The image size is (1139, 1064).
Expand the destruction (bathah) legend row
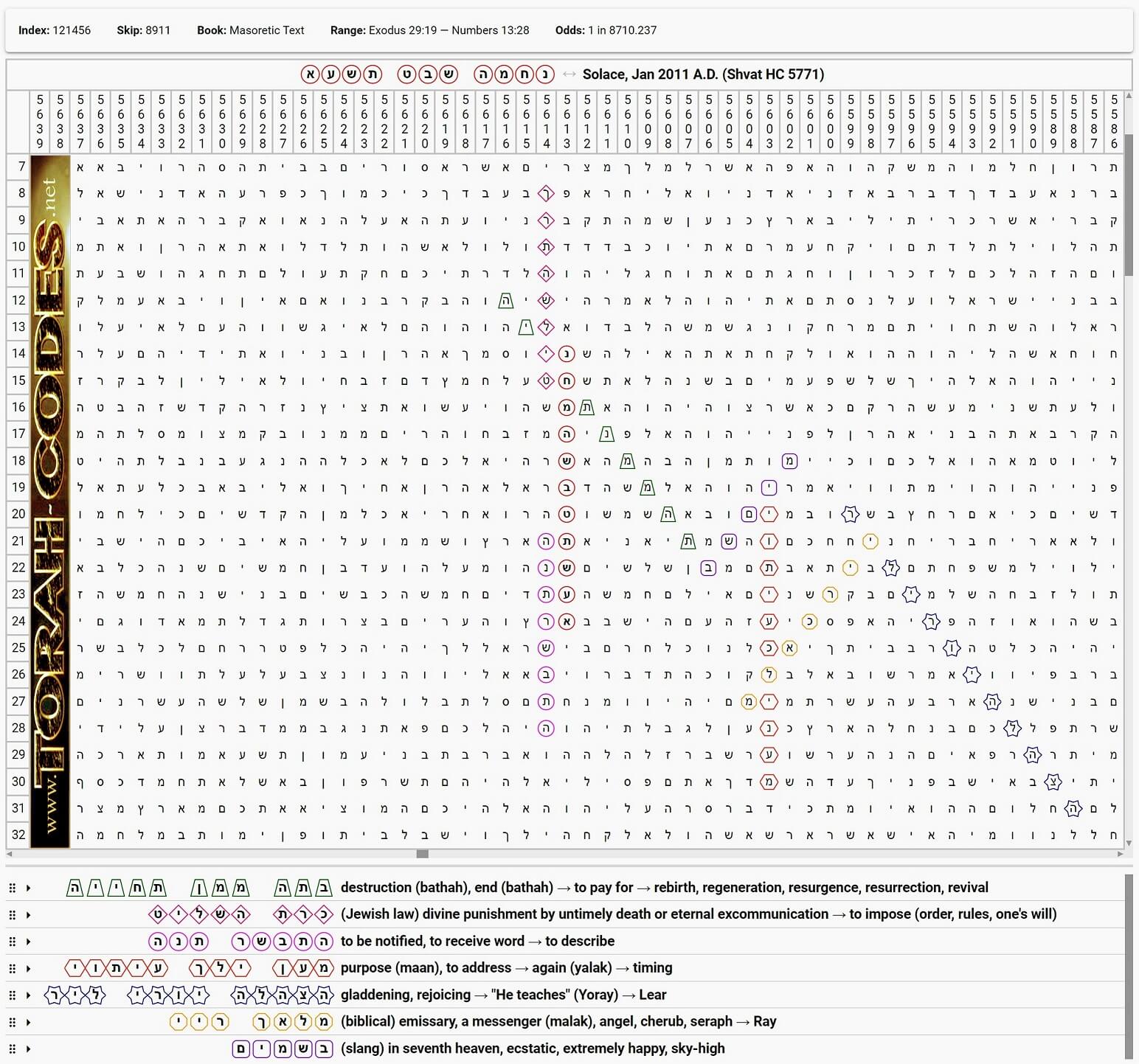click(x=28, y=888)
